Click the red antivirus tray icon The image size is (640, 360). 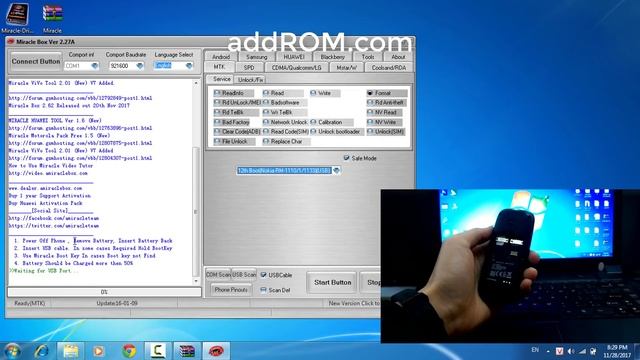[x=560, y=351]
